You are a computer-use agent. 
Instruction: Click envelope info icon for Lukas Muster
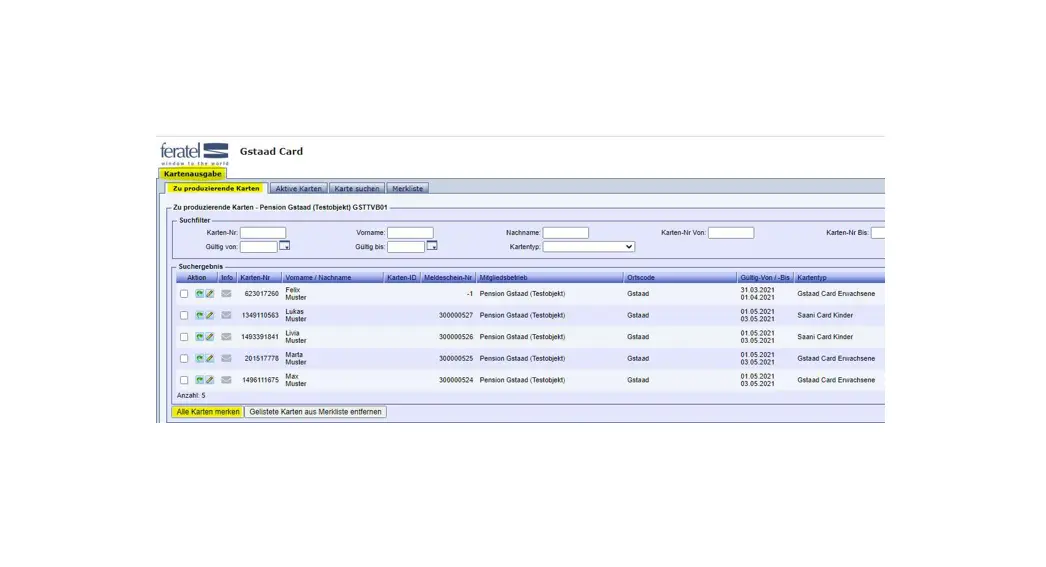tap(226, 315)
